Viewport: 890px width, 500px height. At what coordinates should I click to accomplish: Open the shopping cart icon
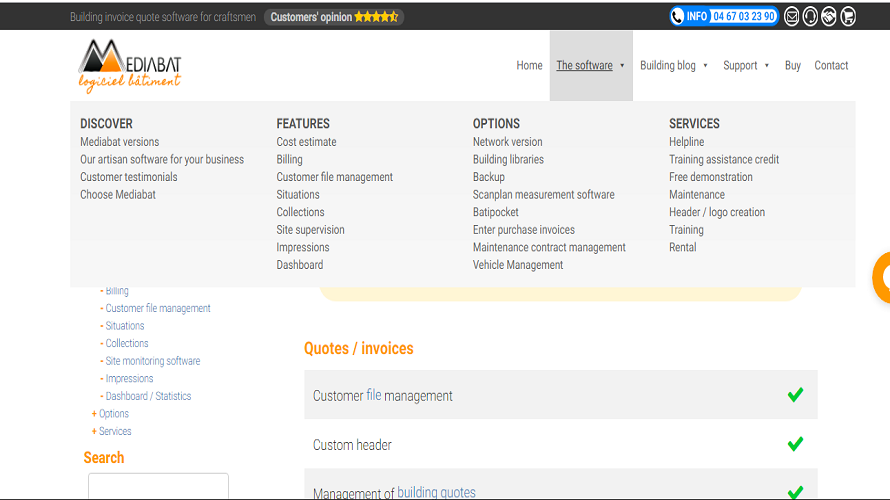point(848,16)
